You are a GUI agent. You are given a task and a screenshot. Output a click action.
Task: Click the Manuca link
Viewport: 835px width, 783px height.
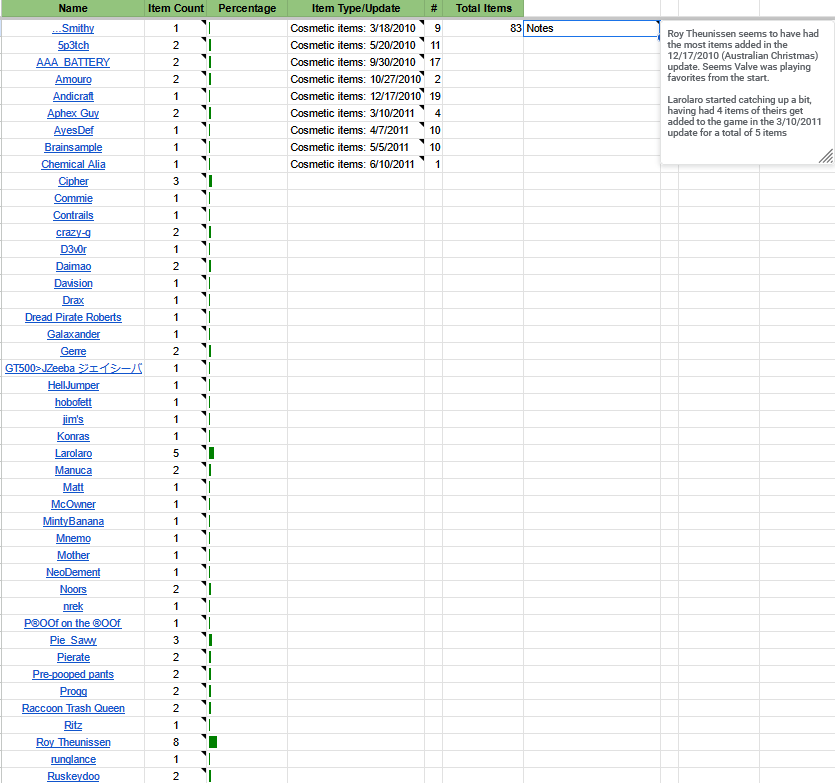(x=73, y=471)
